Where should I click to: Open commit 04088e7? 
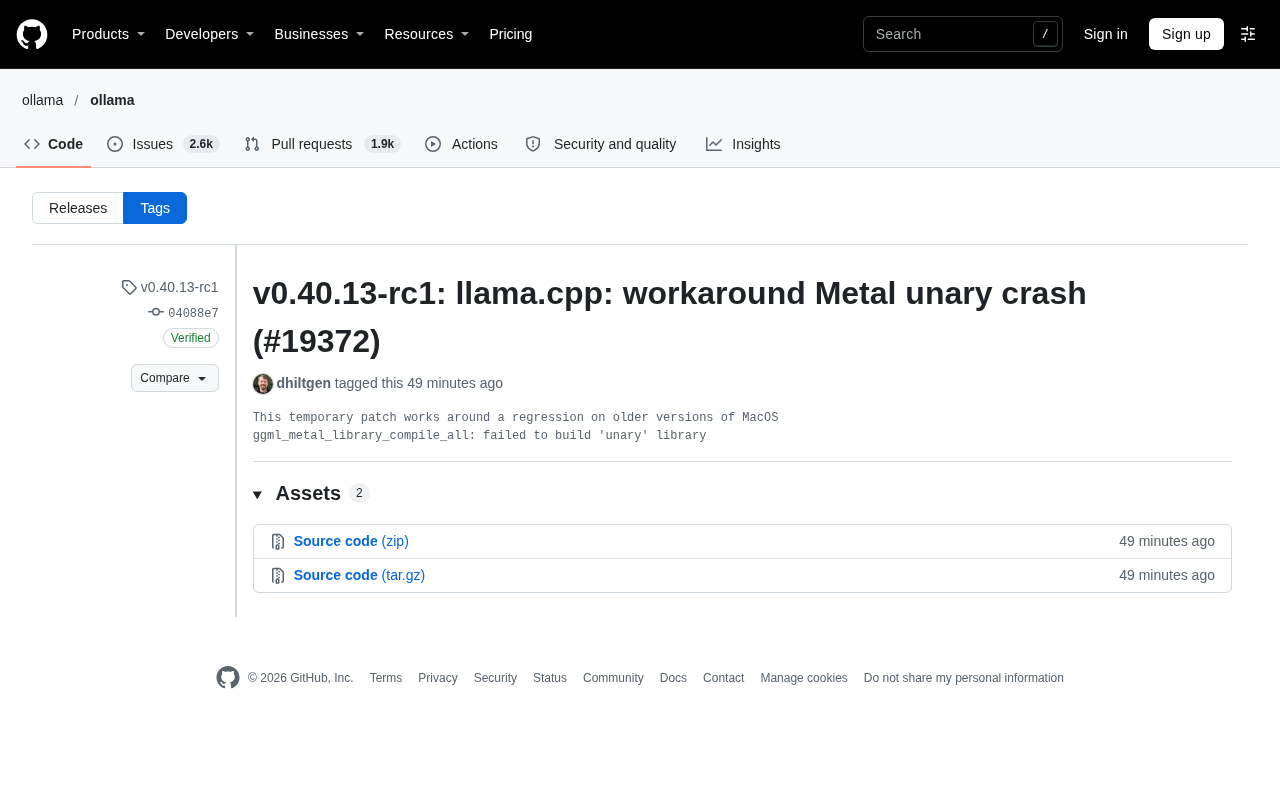coord(193,313)
